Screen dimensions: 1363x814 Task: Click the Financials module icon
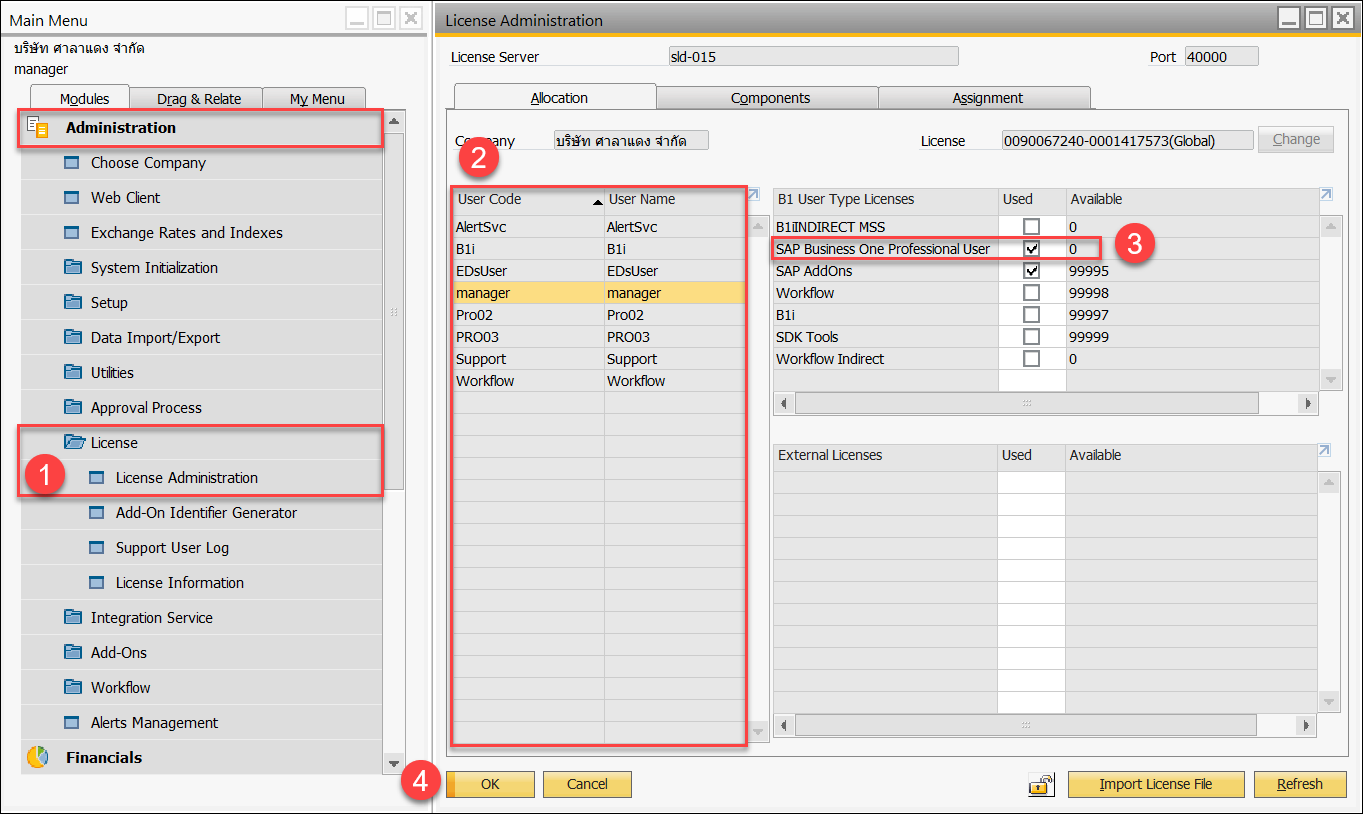point(37,758)
